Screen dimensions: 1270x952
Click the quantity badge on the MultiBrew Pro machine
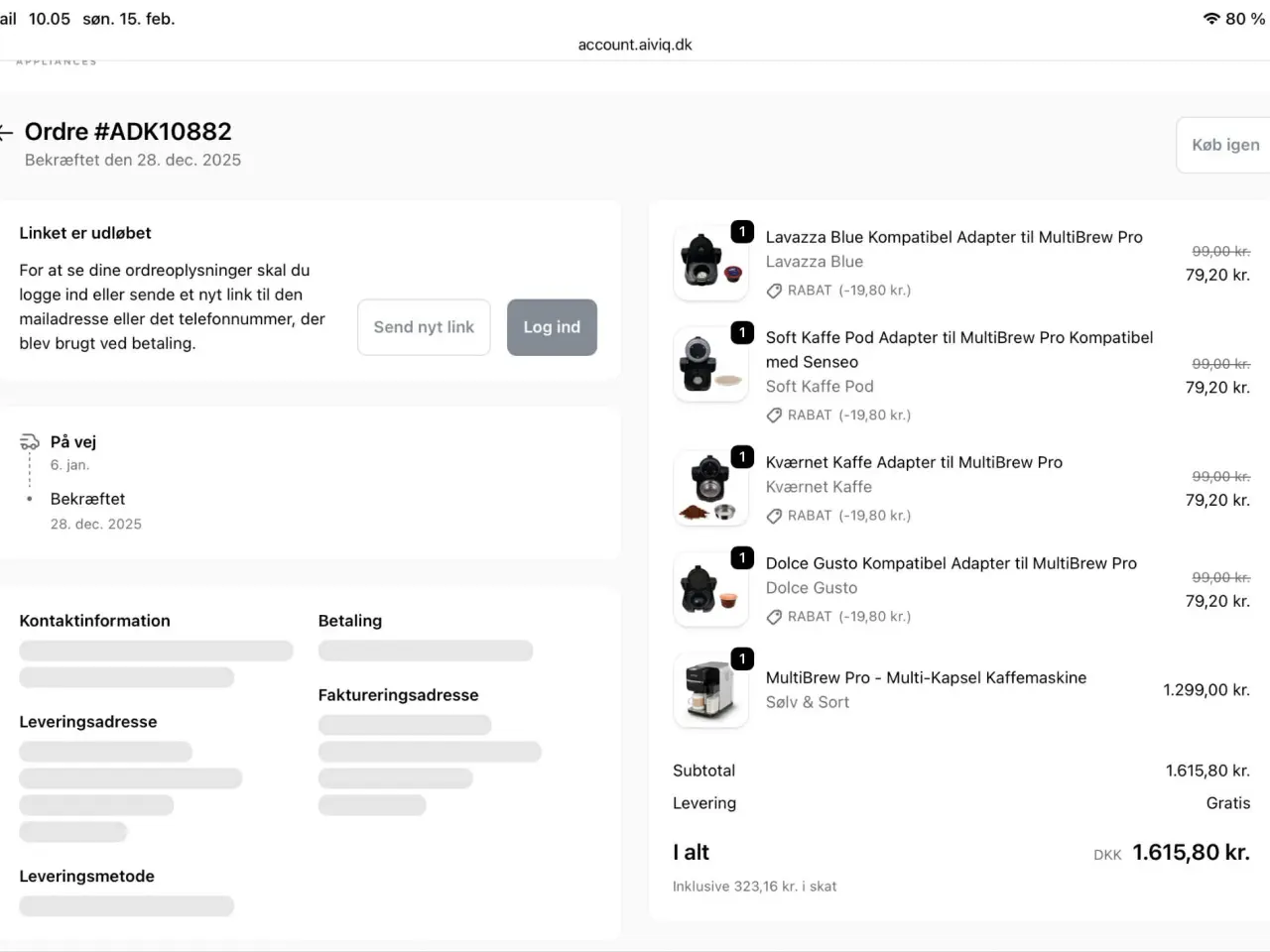tap(742, 658)
